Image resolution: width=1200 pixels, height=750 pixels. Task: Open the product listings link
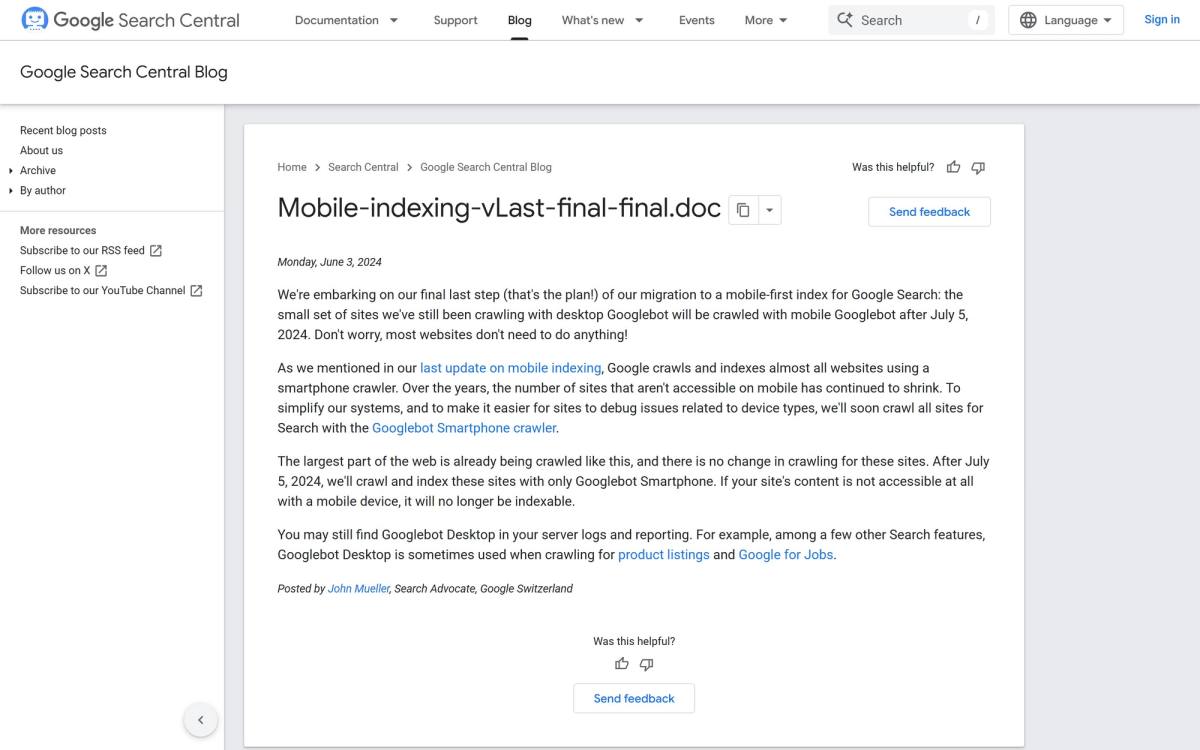(x=664, y=554)
